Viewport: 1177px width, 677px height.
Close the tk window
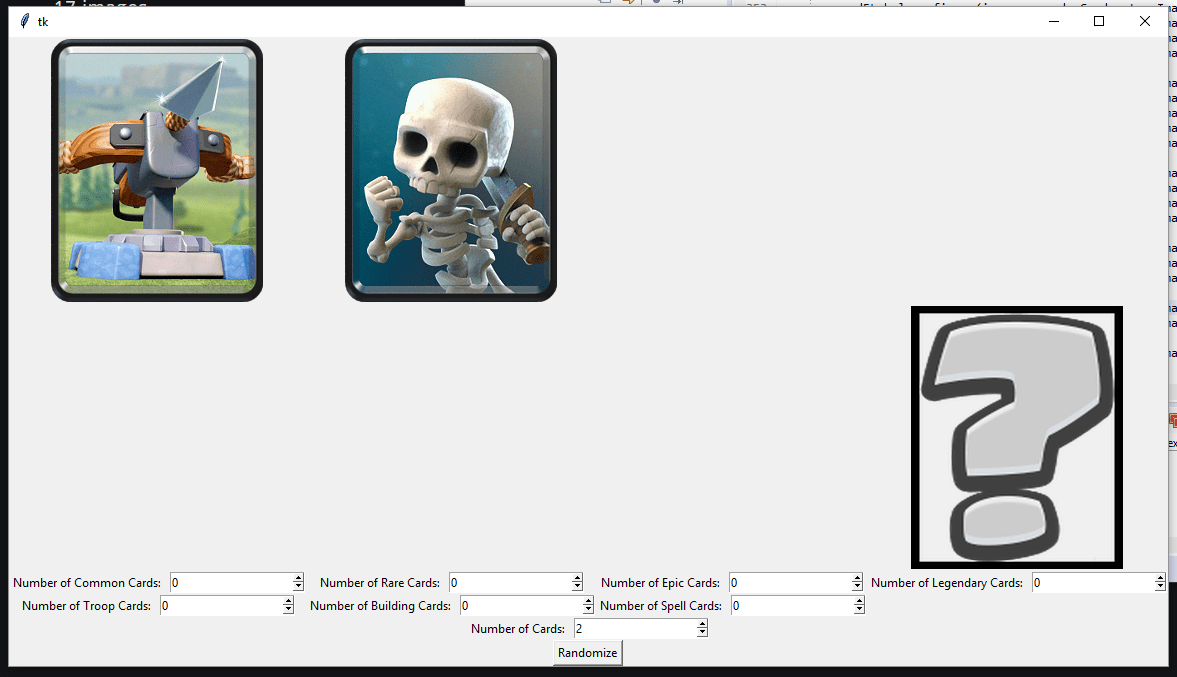pyautogui.click(x=1145, y=21)
